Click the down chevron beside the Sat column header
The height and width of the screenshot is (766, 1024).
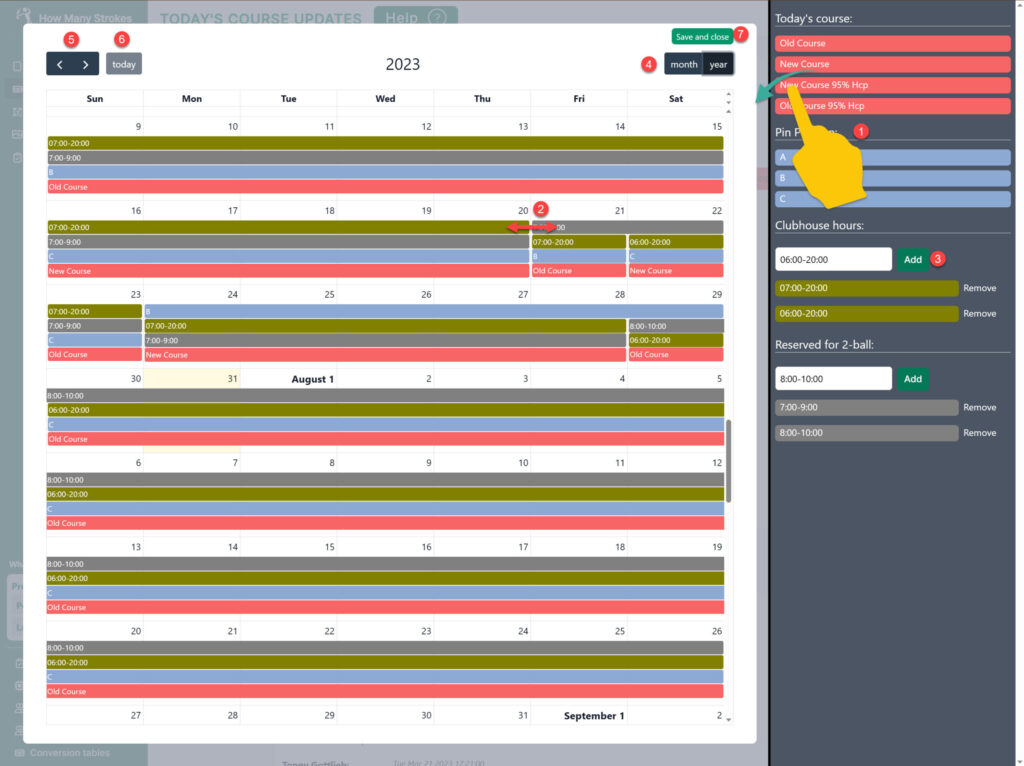coord(728,102)
